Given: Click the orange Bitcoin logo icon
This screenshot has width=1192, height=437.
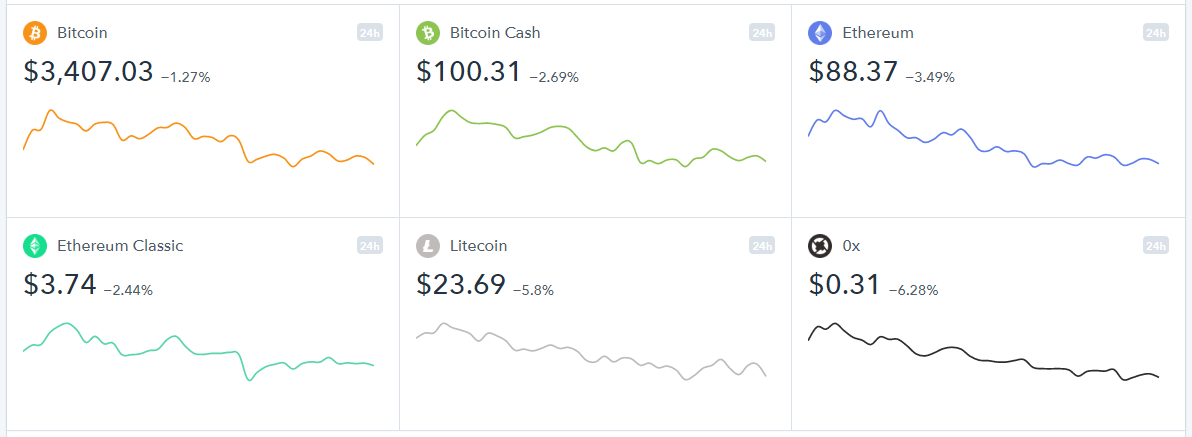Looking at the screenshot, I should [35, 33].
